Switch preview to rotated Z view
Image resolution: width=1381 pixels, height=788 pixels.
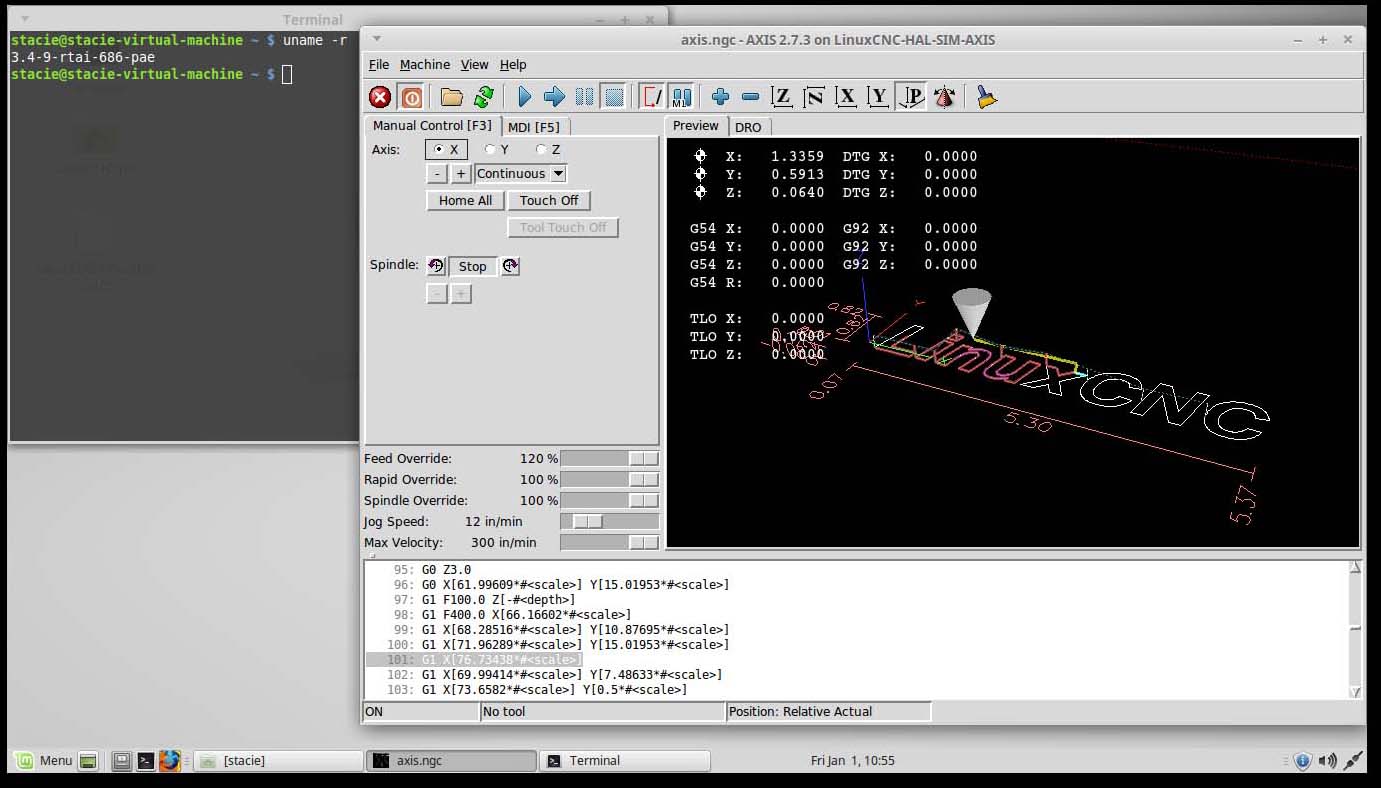click(814, 97)
